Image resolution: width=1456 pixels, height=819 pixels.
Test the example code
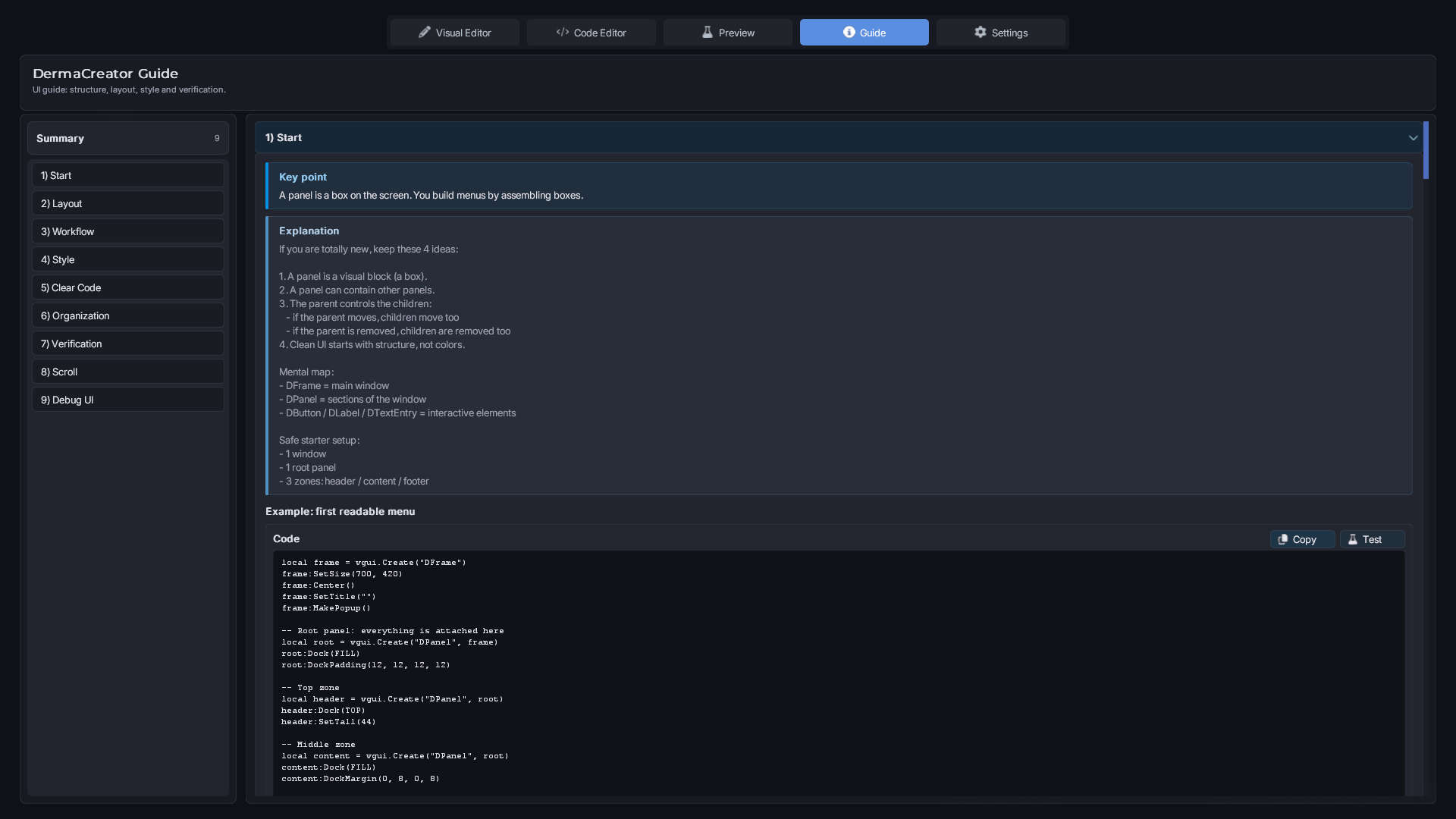pos(1372,539)
